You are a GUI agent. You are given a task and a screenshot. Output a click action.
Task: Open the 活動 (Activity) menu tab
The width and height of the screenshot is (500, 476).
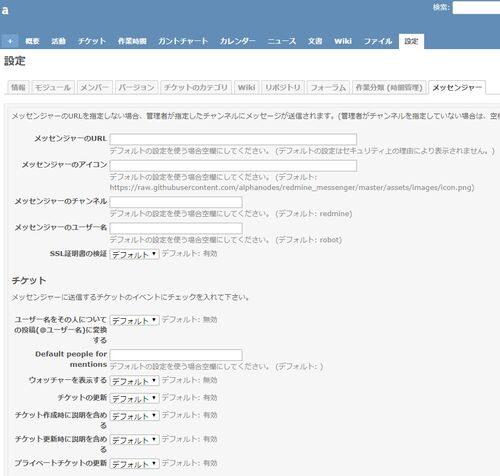click(58, 41)
